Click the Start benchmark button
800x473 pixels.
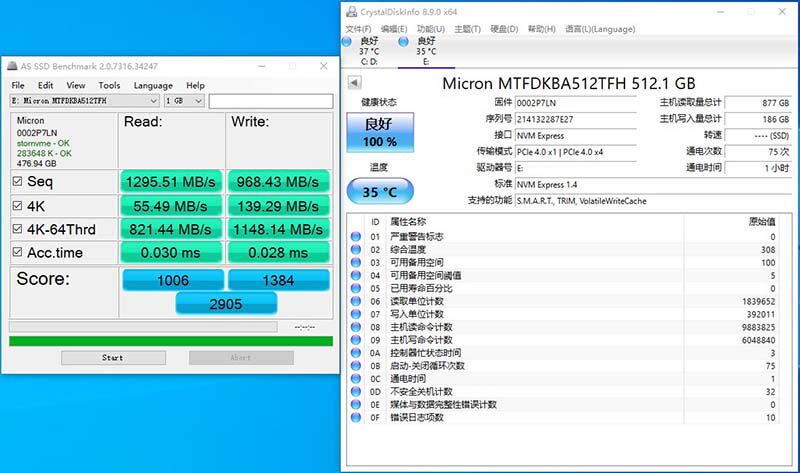coord(113,358)
